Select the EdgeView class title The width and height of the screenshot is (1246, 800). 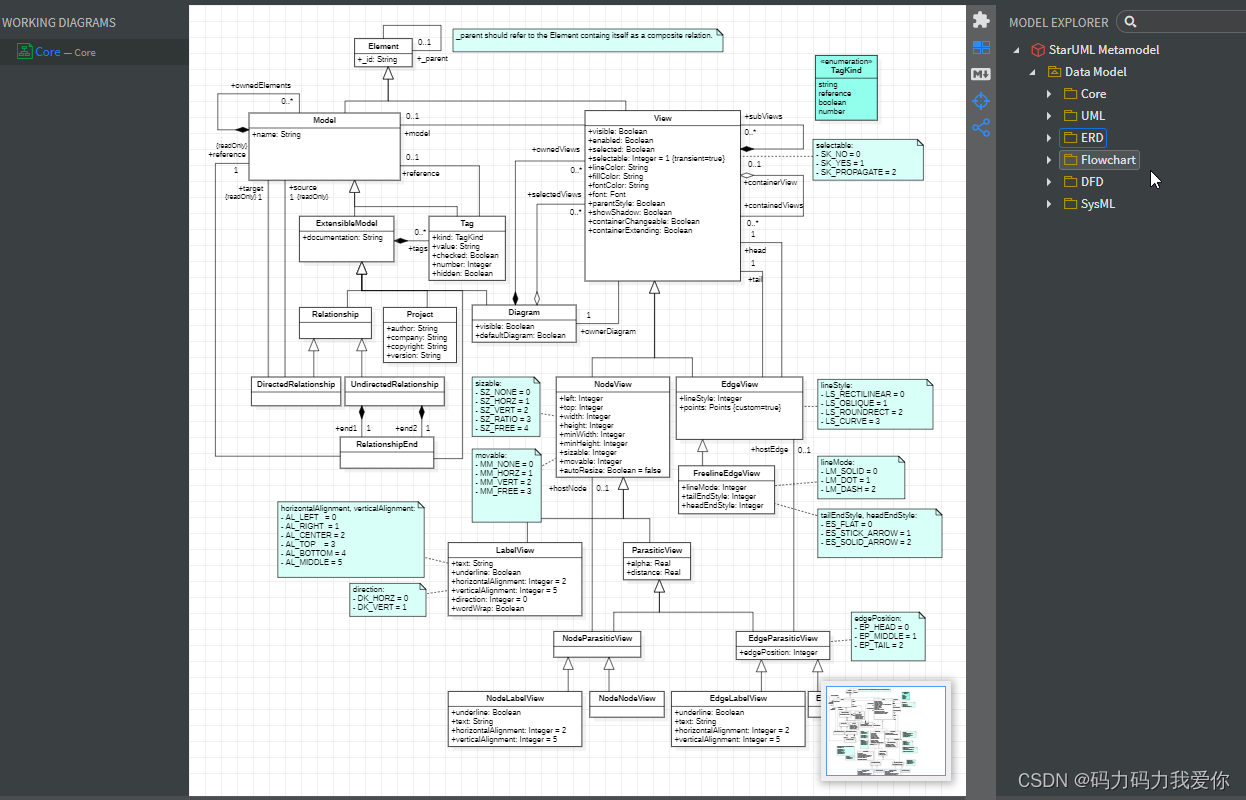(x=739, y=384)
